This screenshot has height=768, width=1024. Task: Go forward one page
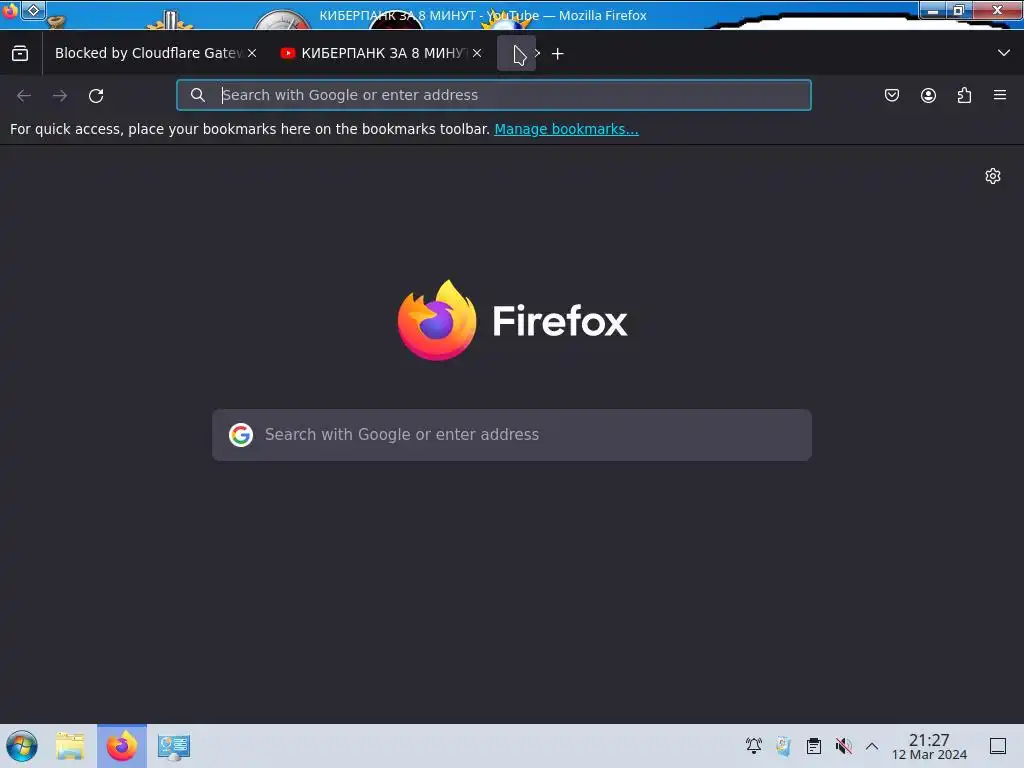pos(60,96)
